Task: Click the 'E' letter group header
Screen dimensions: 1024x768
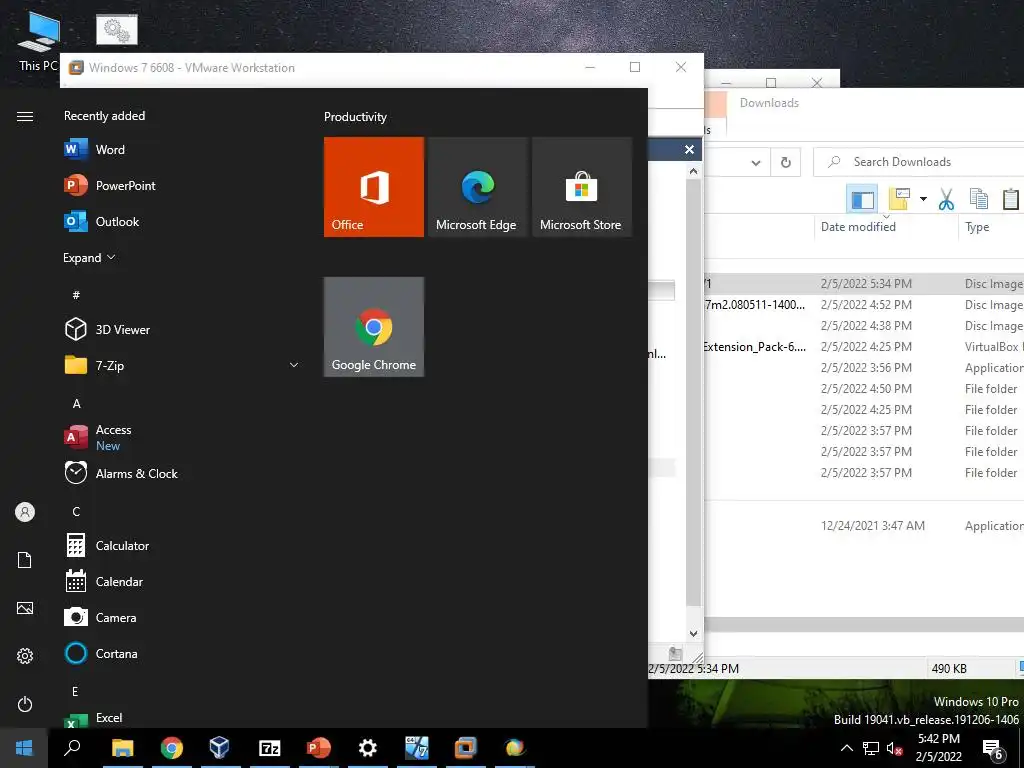Action: (75, 691)
